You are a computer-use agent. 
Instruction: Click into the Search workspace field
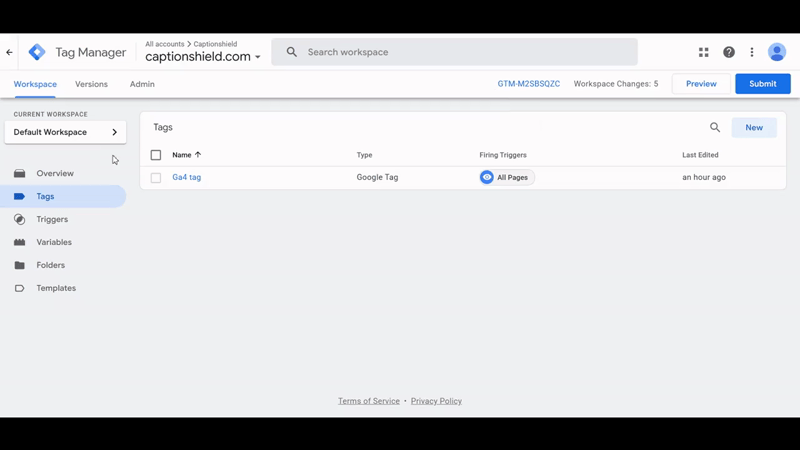coord(454,52)
